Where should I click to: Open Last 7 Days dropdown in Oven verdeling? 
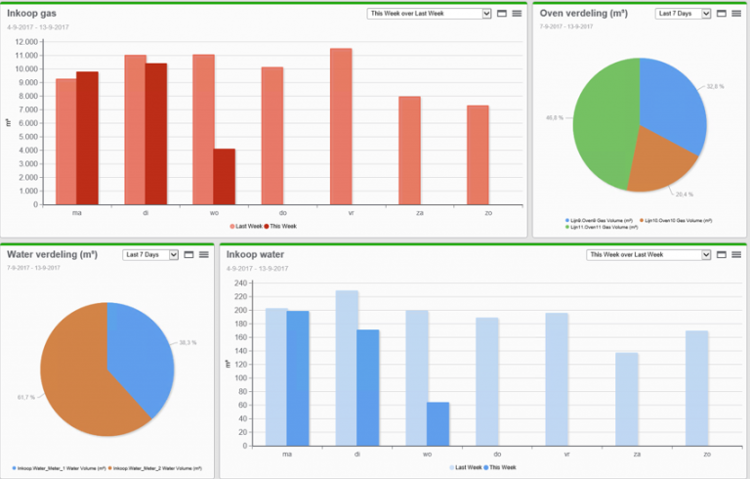683,13
